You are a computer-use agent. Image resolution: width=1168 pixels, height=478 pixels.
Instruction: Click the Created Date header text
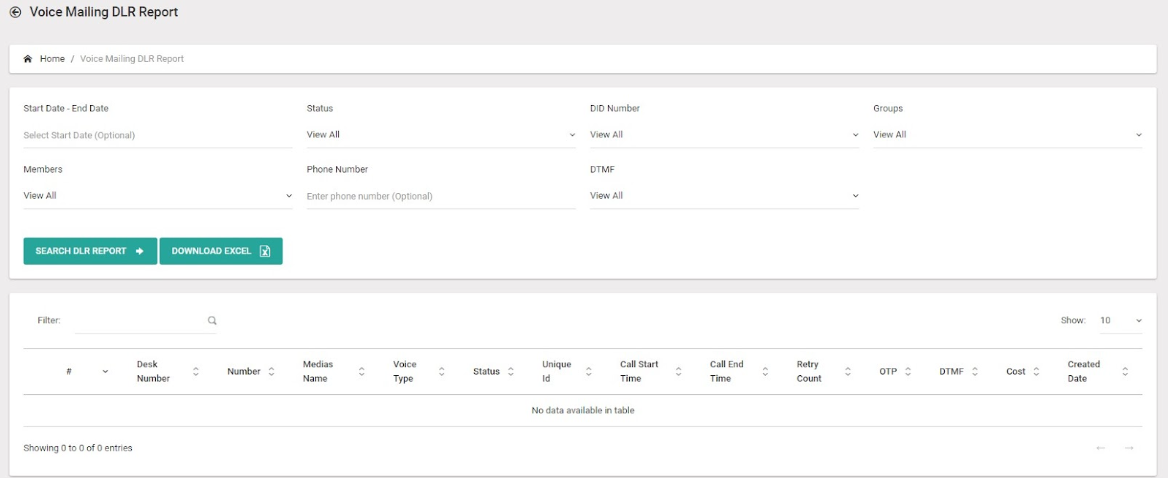(x=1084, y=372)
